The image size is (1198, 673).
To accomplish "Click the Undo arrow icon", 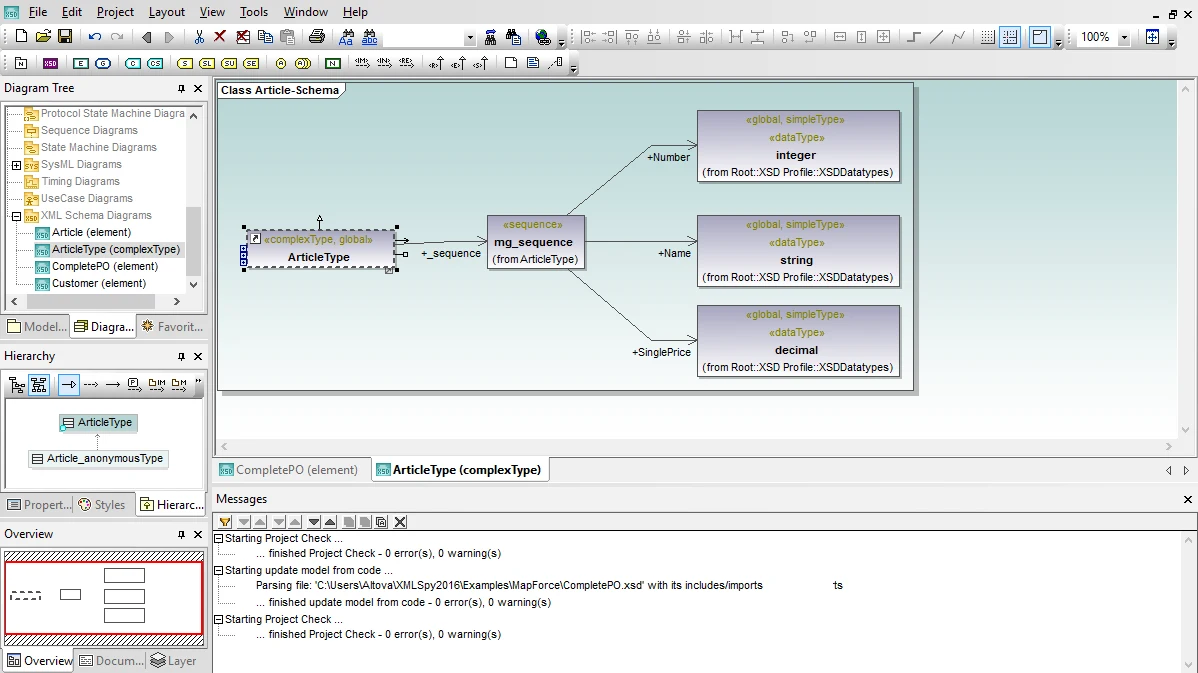I will (x=95, y=37).
